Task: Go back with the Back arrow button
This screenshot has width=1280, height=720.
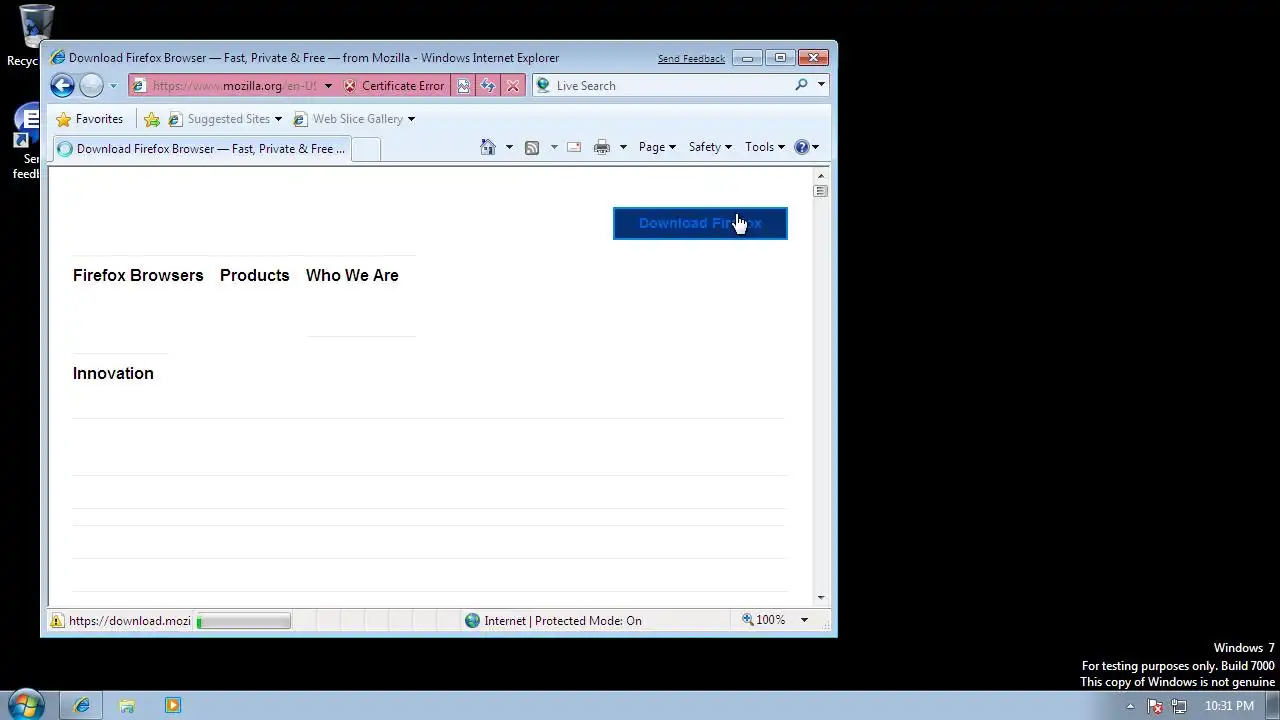Action: tap(62, 86)
